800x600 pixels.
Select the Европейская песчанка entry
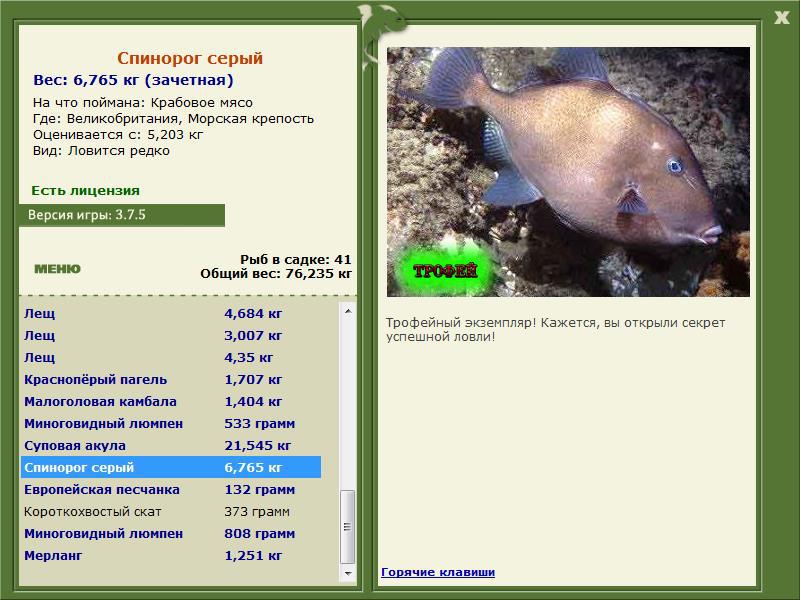click(x=171, y=489)
